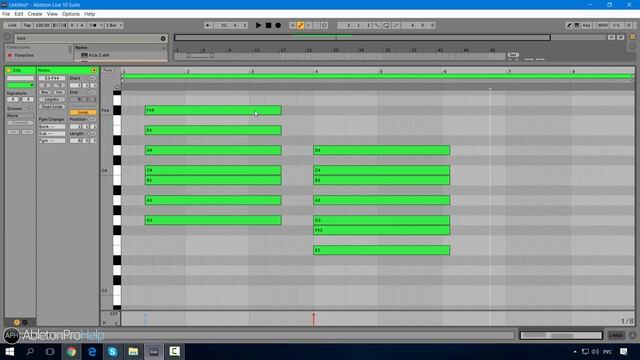Select the tempo field showing 120.00

point(42,25)
